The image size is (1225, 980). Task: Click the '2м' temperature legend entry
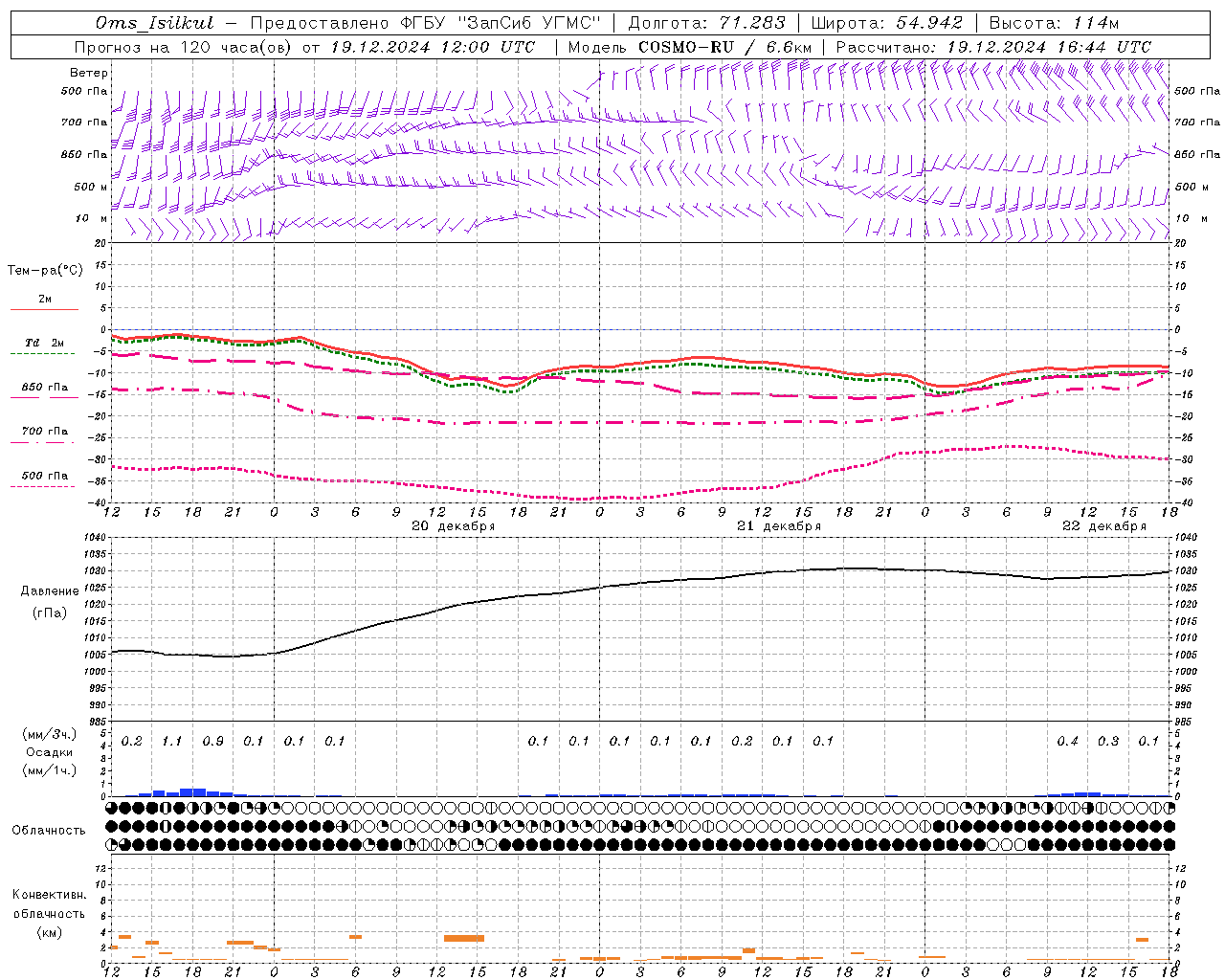(45, 300)
